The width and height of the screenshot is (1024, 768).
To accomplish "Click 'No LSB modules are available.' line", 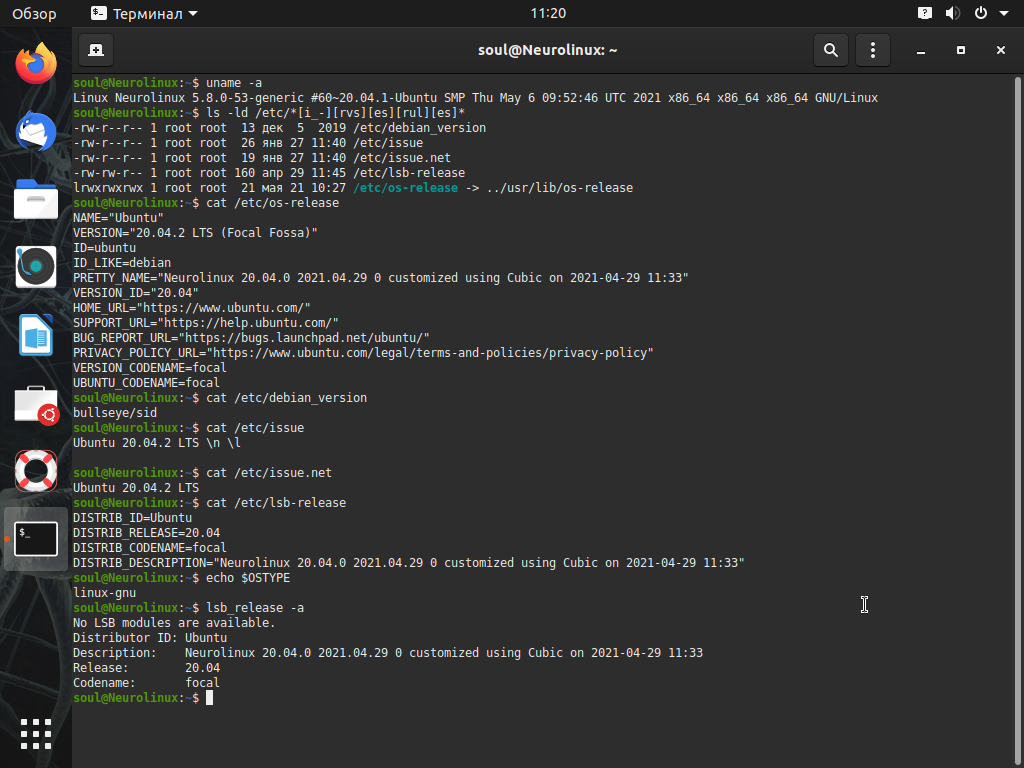I will (x=174, y=623).
